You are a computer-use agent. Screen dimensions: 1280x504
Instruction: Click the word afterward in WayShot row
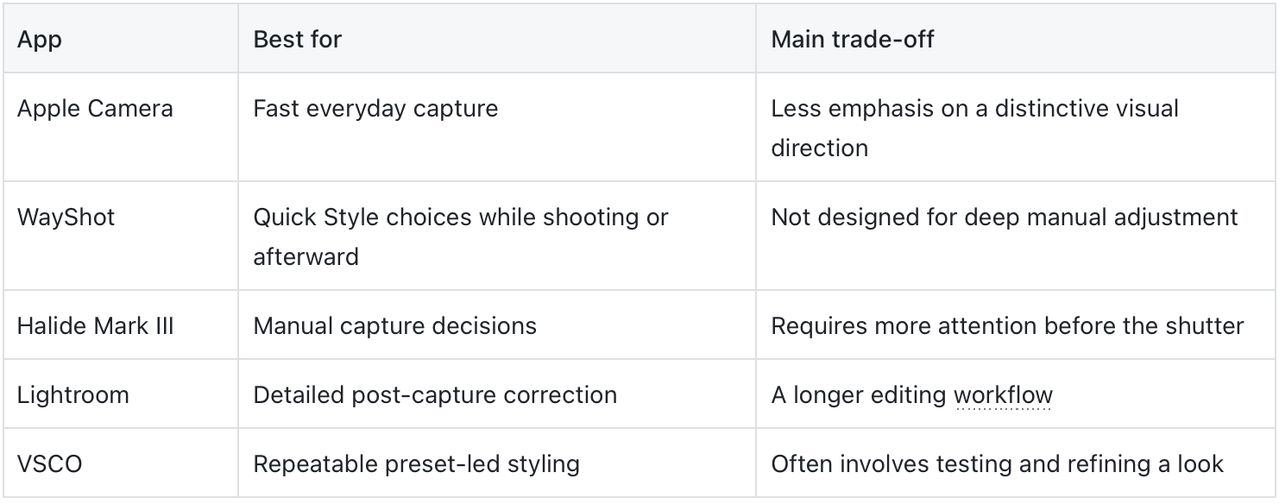306,256
